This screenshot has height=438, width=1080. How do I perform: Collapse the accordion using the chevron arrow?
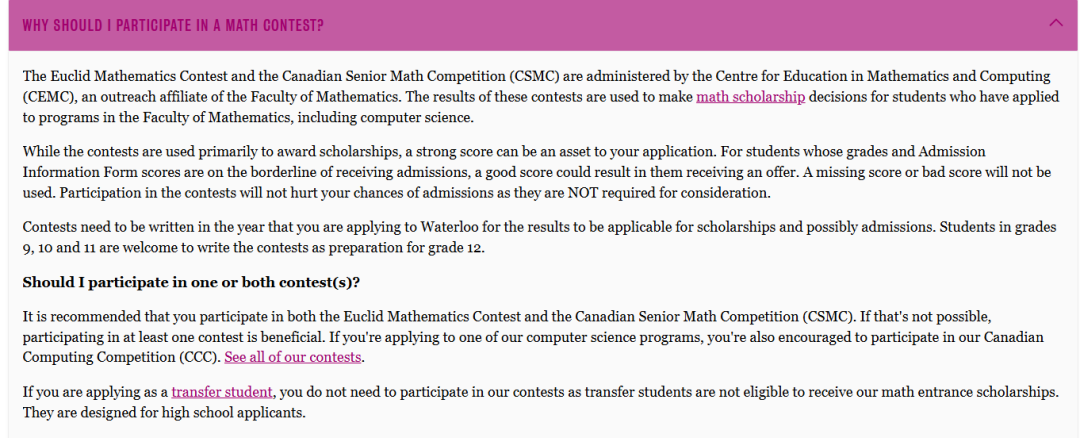[1056, 24]
